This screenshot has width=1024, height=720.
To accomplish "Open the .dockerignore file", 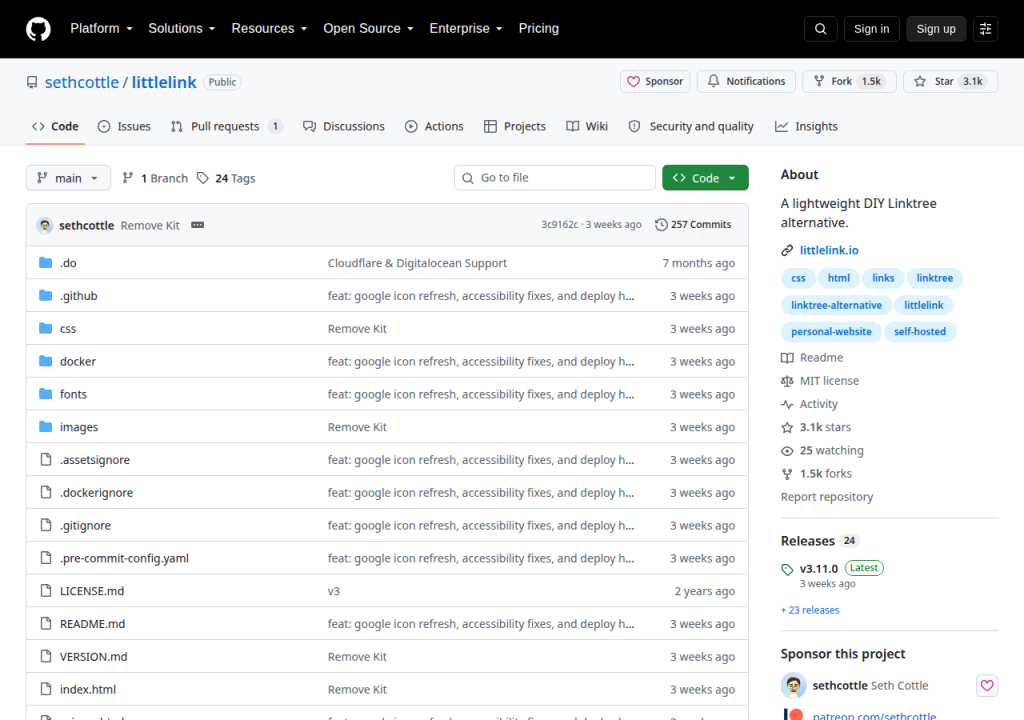I will coord(97,493).
